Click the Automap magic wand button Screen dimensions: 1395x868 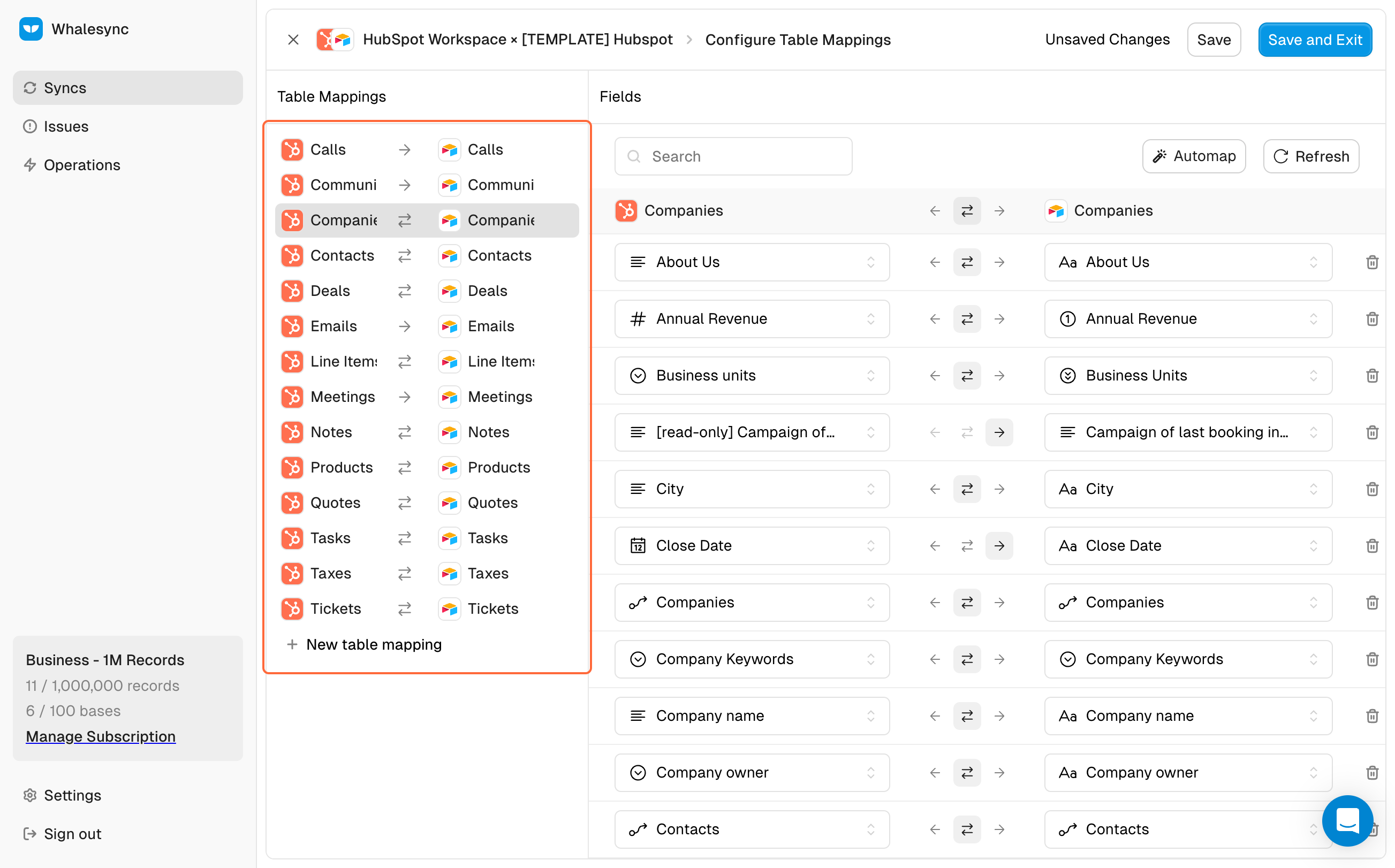(1194, 156)
